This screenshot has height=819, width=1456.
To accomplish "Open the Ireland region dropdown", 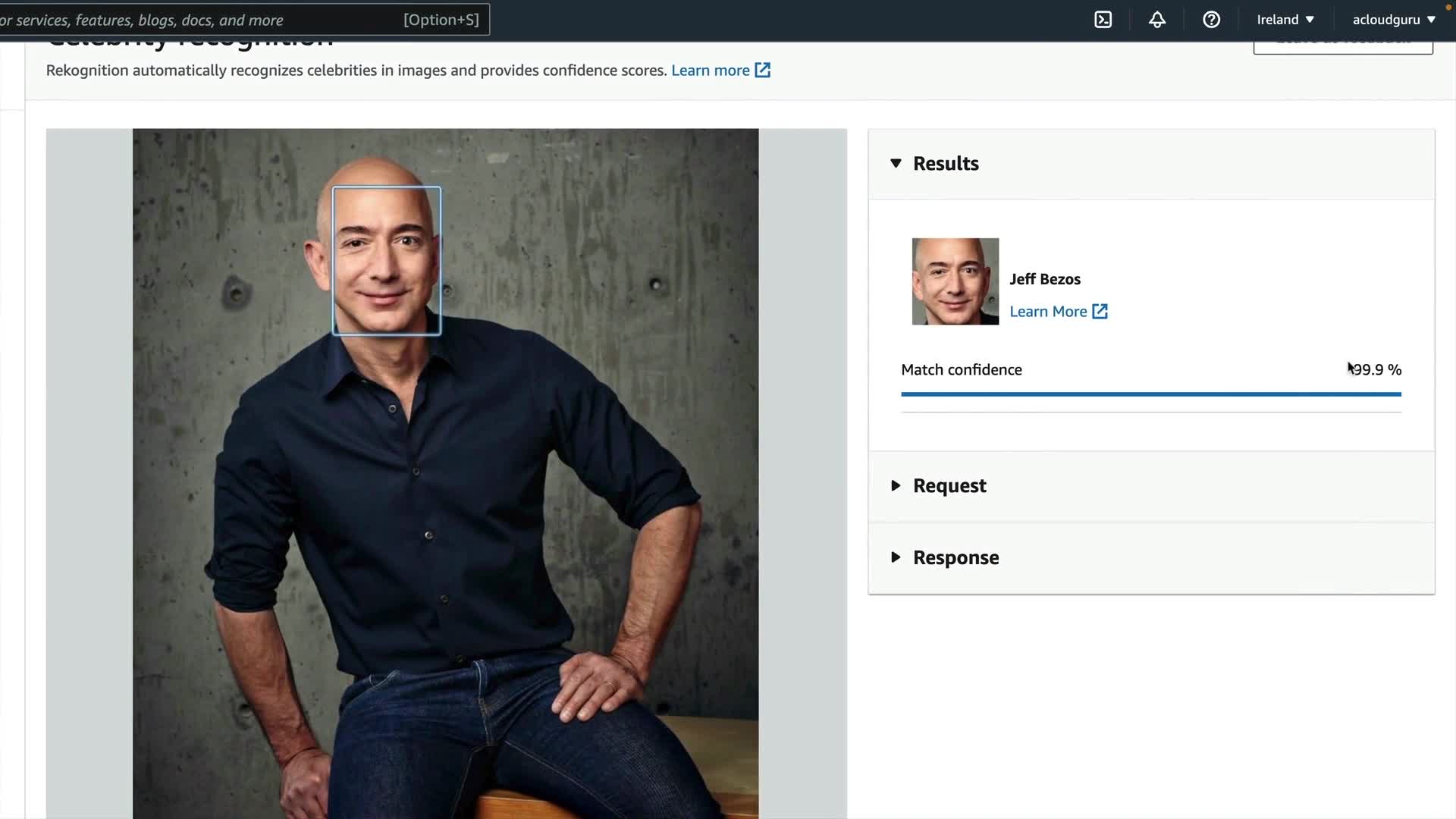I will click(1285, 20).
